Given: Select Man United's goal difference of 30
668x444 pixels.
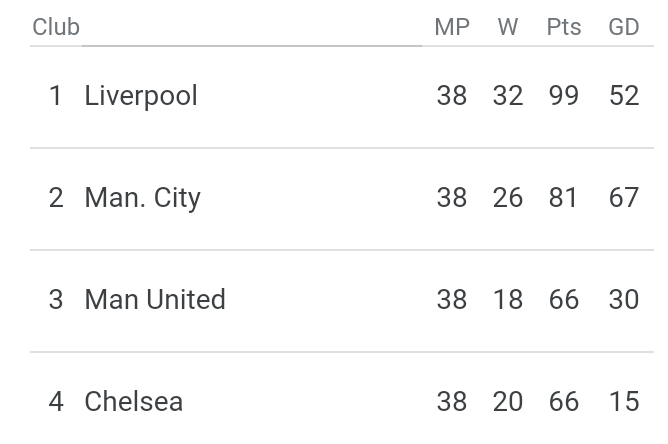Looking at the screenshot, I should click(624, 300).
